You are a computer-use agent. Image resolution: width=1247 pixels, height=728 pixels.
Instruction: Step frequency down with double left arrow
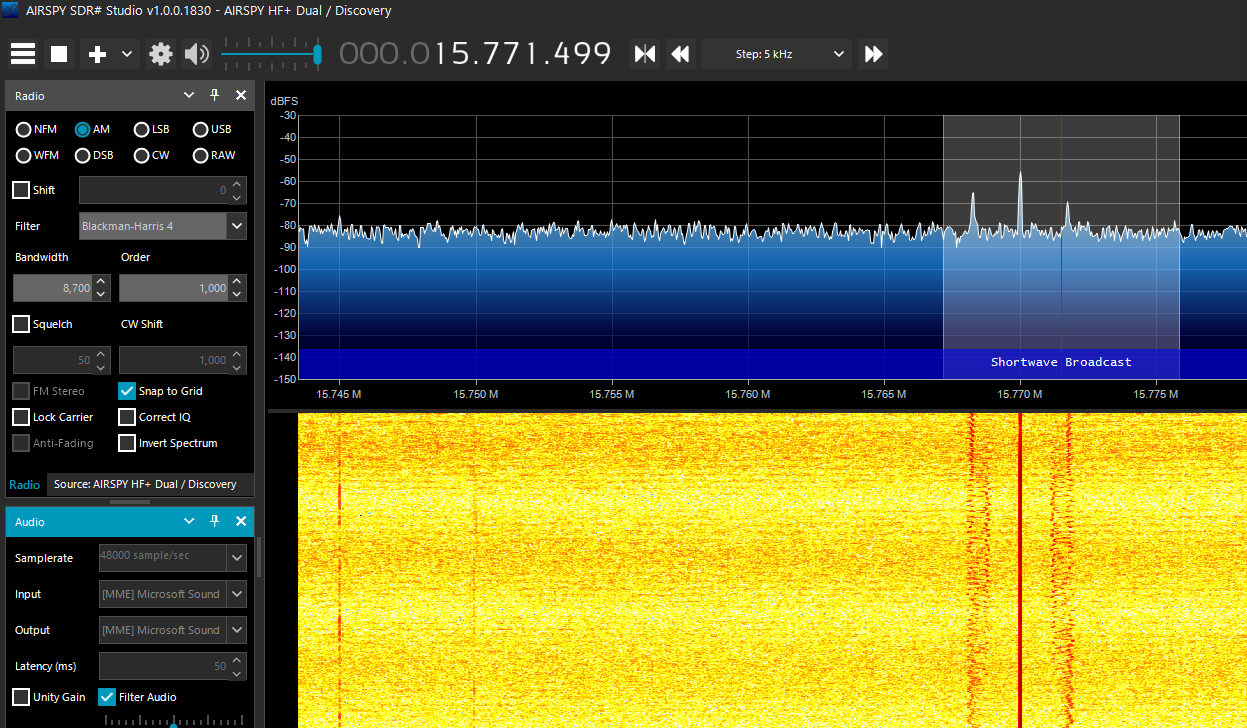pos(681,54)
